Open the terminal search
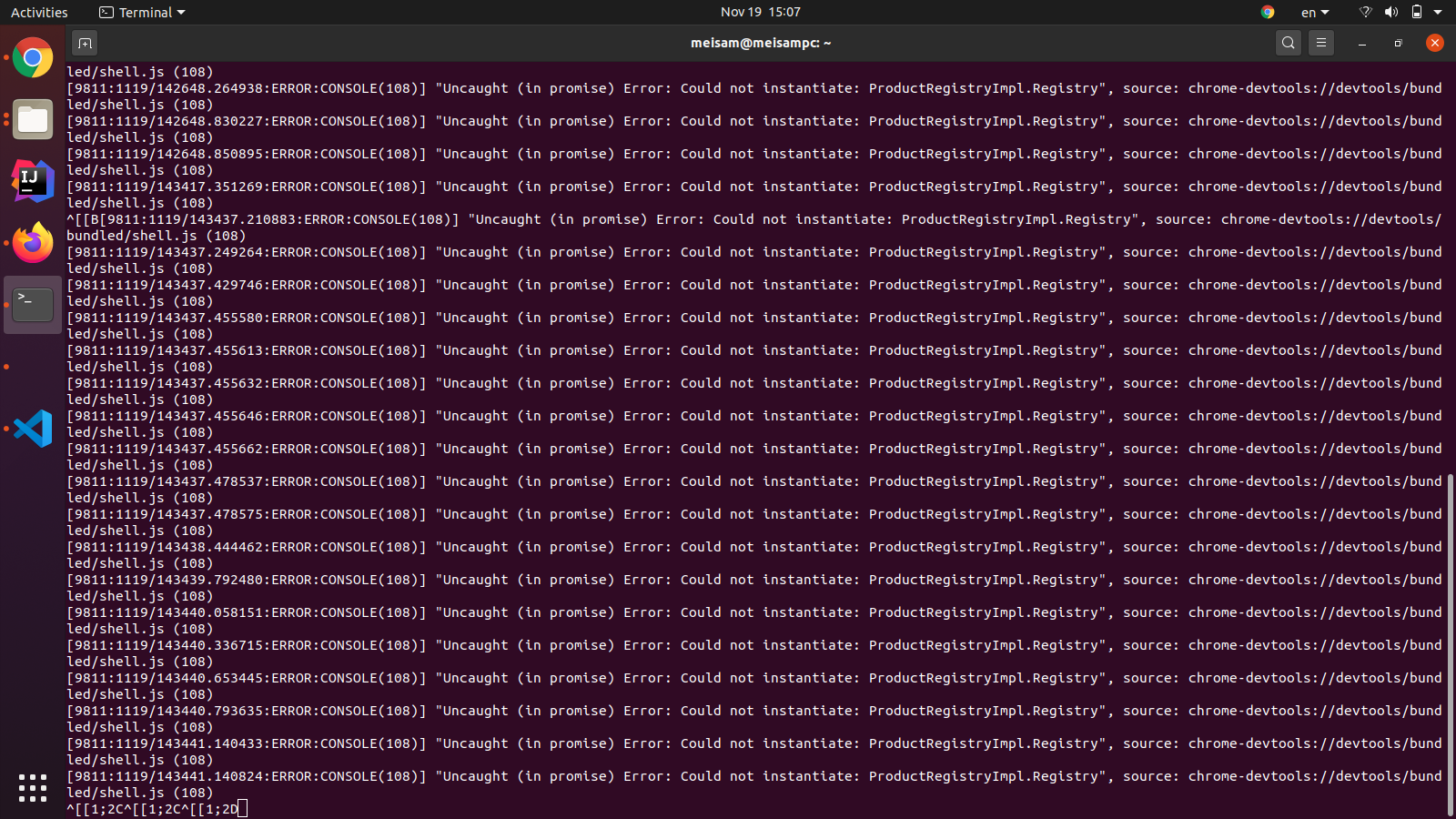The height and width of the screenshot is (819, 1456). pos(1289,43)
